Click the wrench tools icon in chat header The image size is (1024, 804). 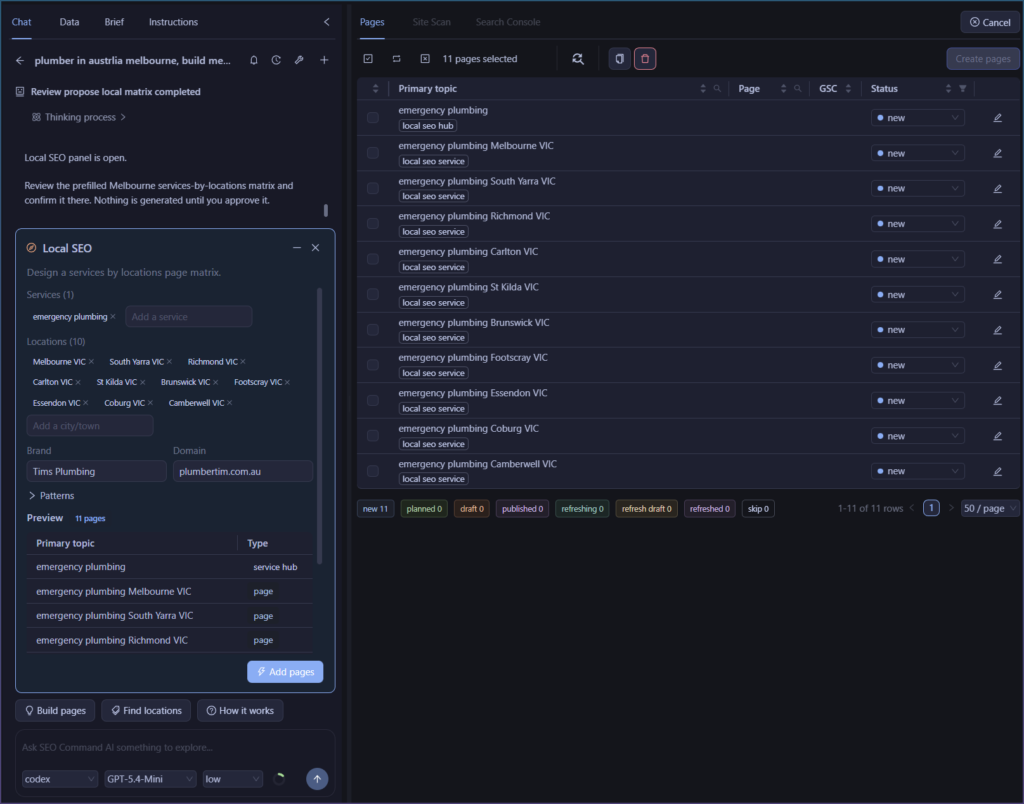coord(299,60)
